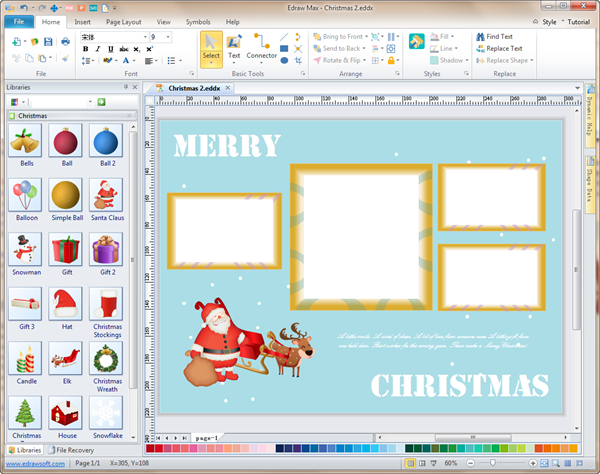Image resolution: width=600 pixels, height=474 pixels.
Task: Click the zoom out minus button
Action: coord(471,463)
